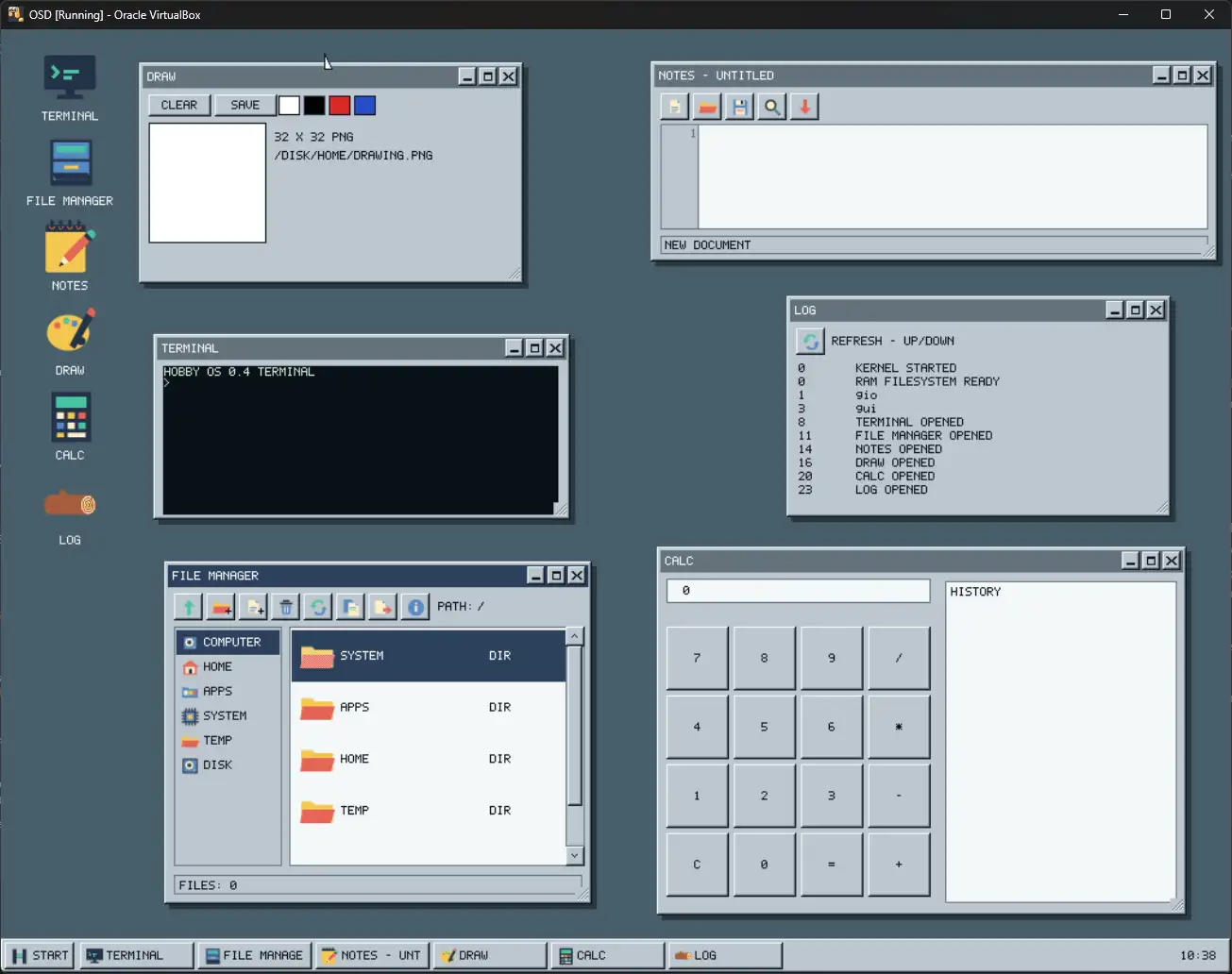Click the refresh icon in Log window
This screenshot has height=974, width=1232.
coord(810,341)
